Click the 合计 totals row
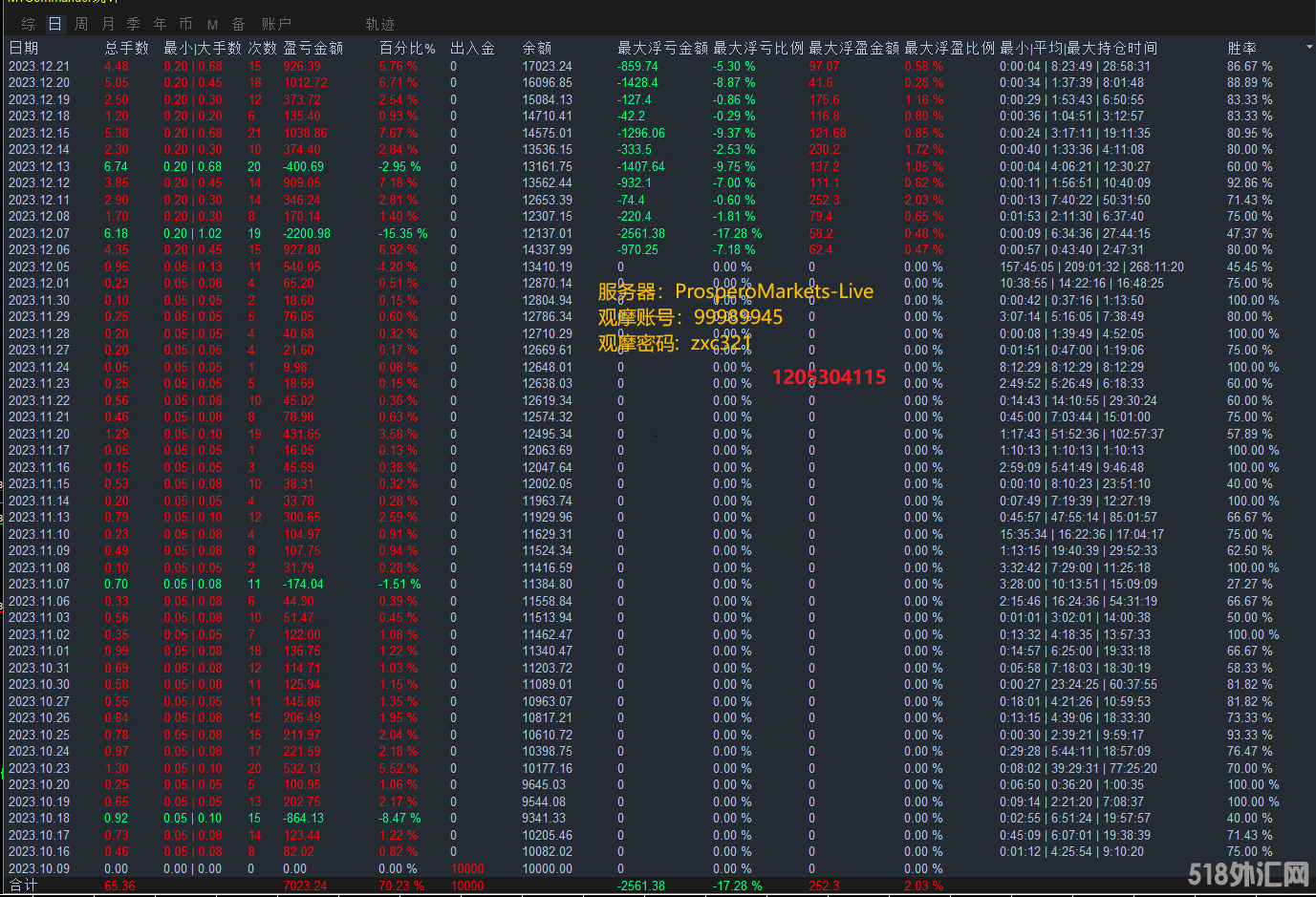Screen dimensions: 1316x897 (x=23, y=886)
